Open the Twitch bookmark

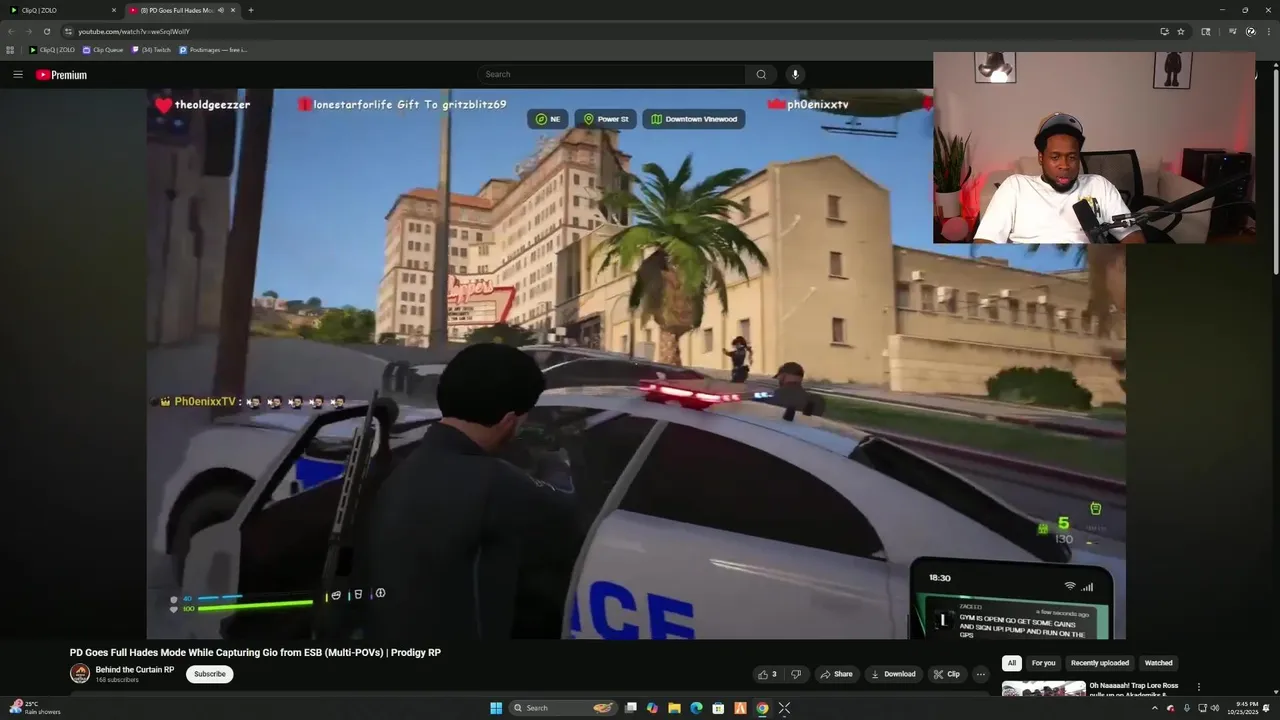click(151, 49)
